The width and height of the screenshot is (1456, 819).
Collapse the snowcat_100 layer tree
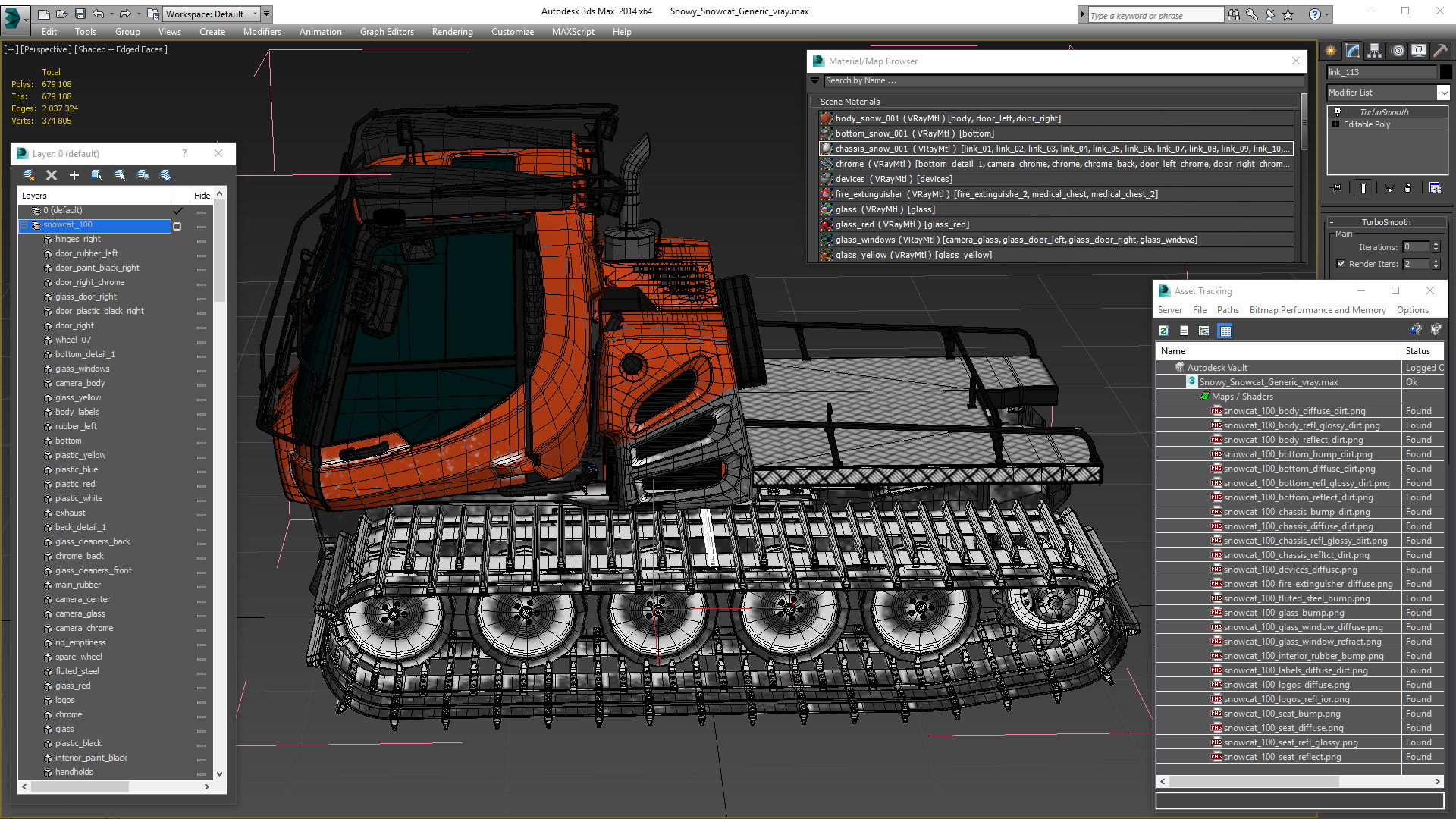coord(24,225)
